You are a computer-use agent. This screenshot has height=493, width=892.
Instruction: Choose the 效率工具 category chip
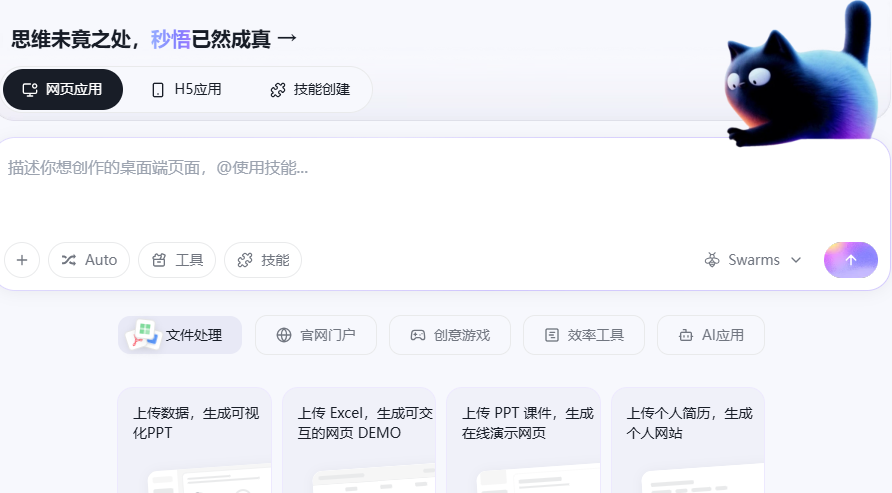pyautogui.click(x=584, y=335)
